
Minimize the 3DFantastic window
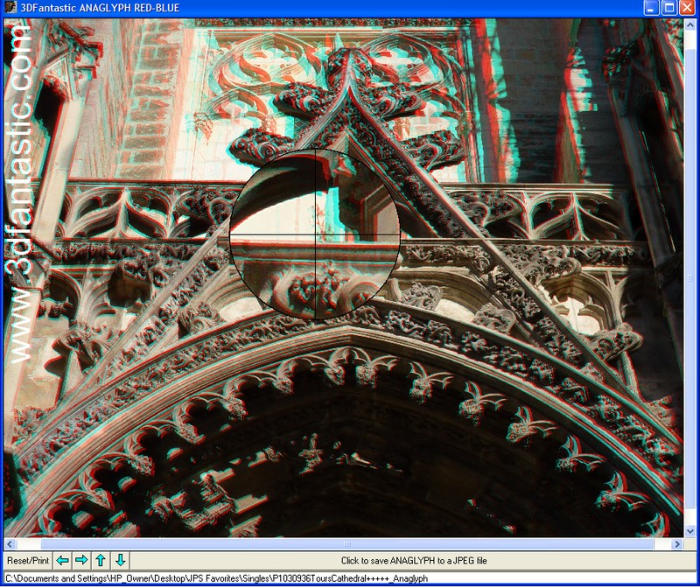pyautogui.click(x=651, y=8)
